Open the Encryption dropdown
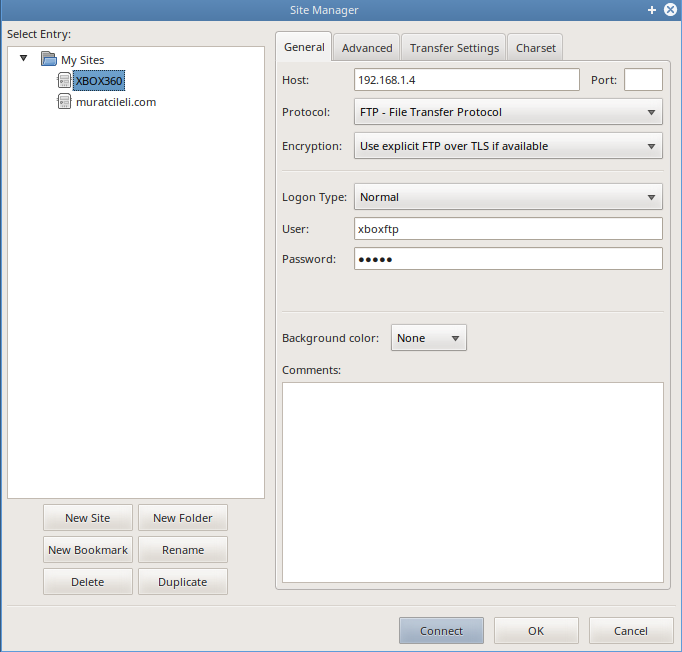682x652 pixels. (508, 146)
